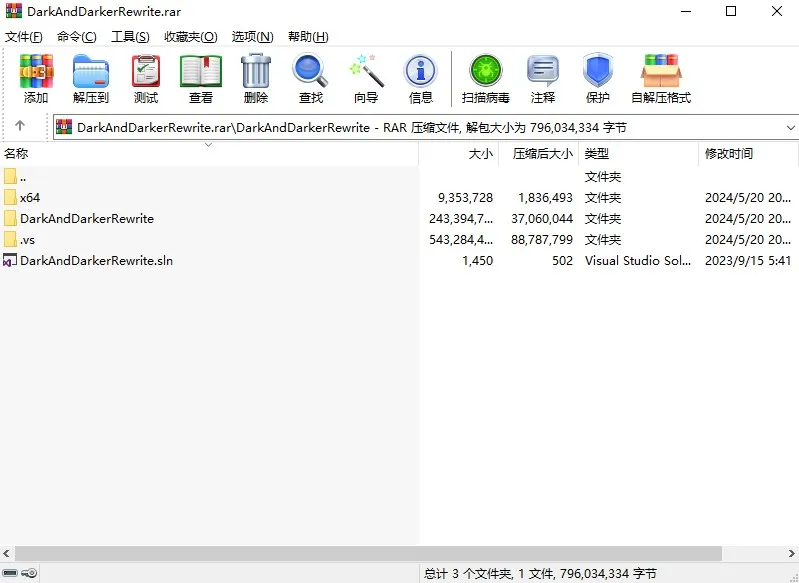799x583 pixels.
Task: Click the date 2023/9/15 5:41
Action: [x=748, y=260]
